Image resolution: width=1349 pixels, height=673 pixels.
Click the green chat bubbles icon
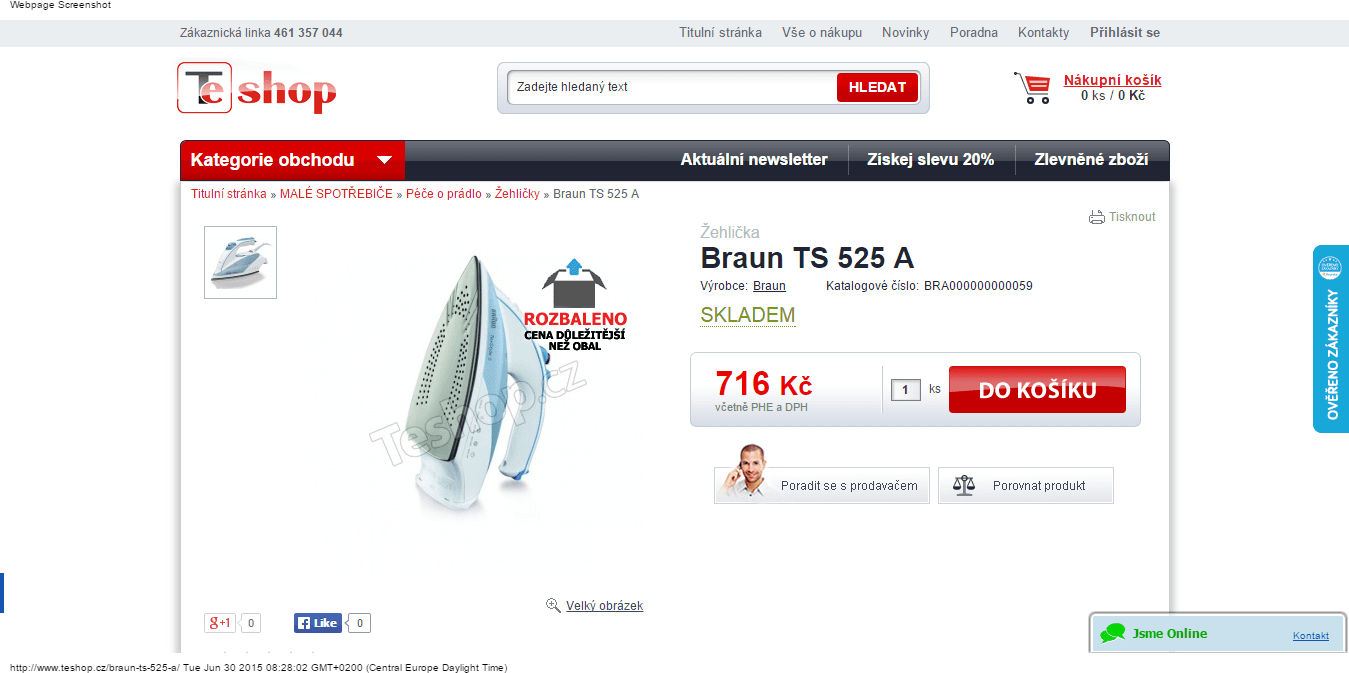1113,633
